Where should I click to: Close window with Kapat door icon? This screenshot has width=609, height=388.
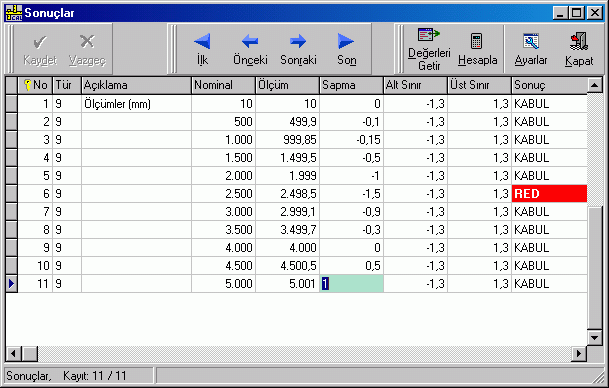tap(579, 49)
